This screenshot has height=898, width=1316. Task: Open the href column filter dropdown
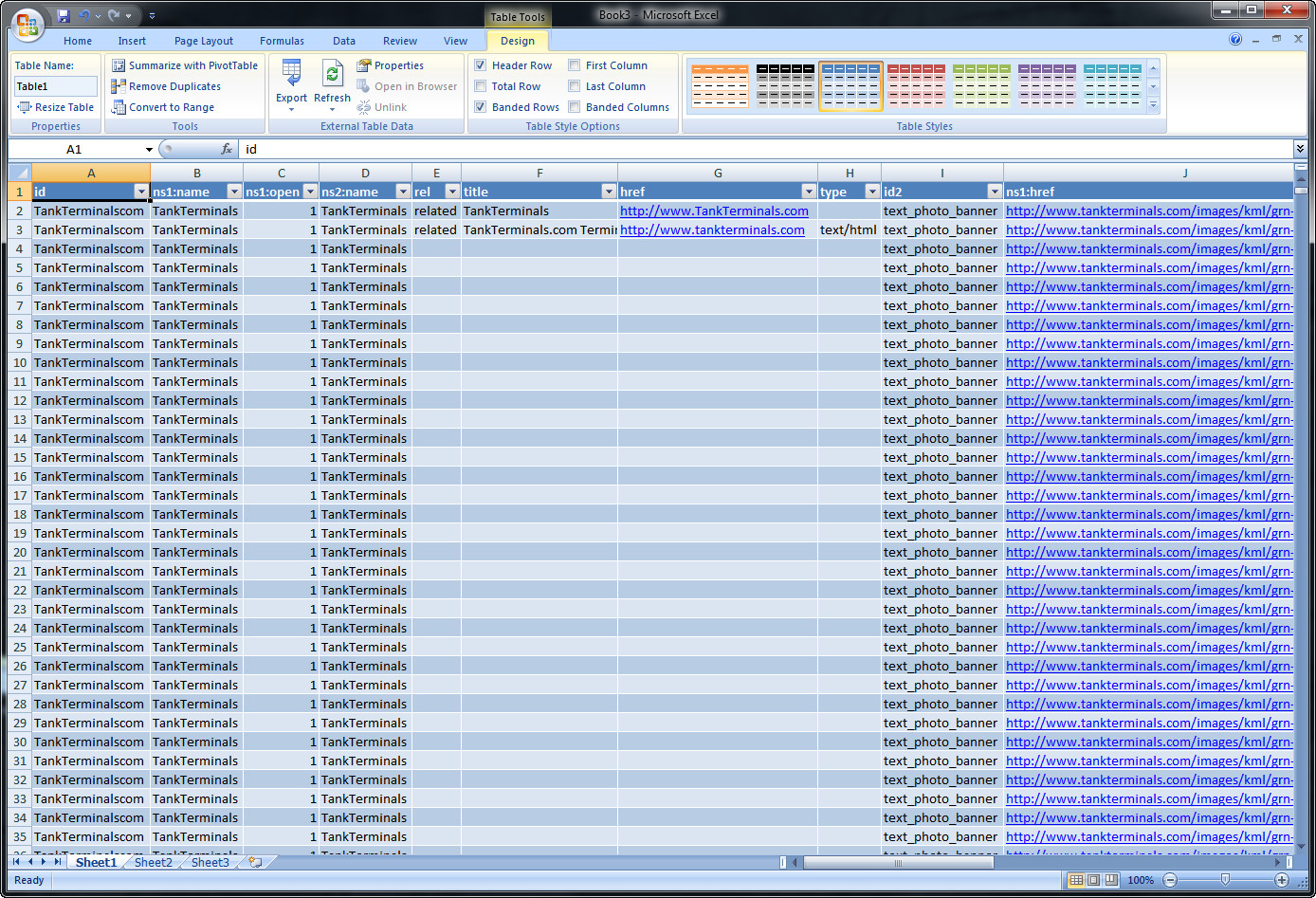809,192
